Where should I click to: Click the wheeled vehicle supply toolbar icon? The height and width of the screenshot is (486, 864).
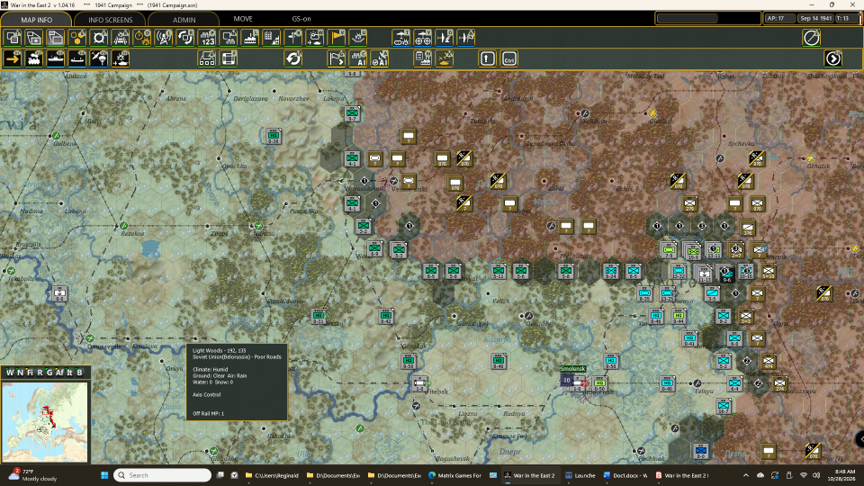(423, 38)
